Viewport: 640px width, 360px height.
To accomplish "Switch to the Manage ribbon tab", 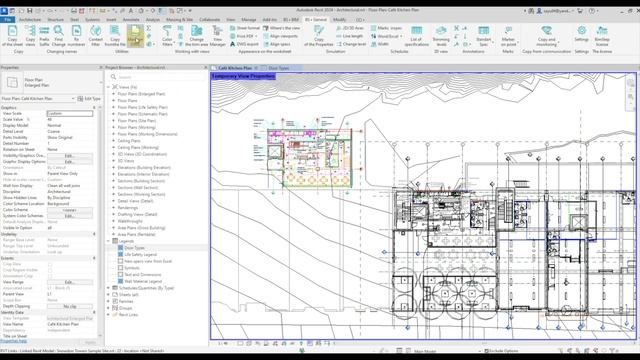I will click(249, 20).
